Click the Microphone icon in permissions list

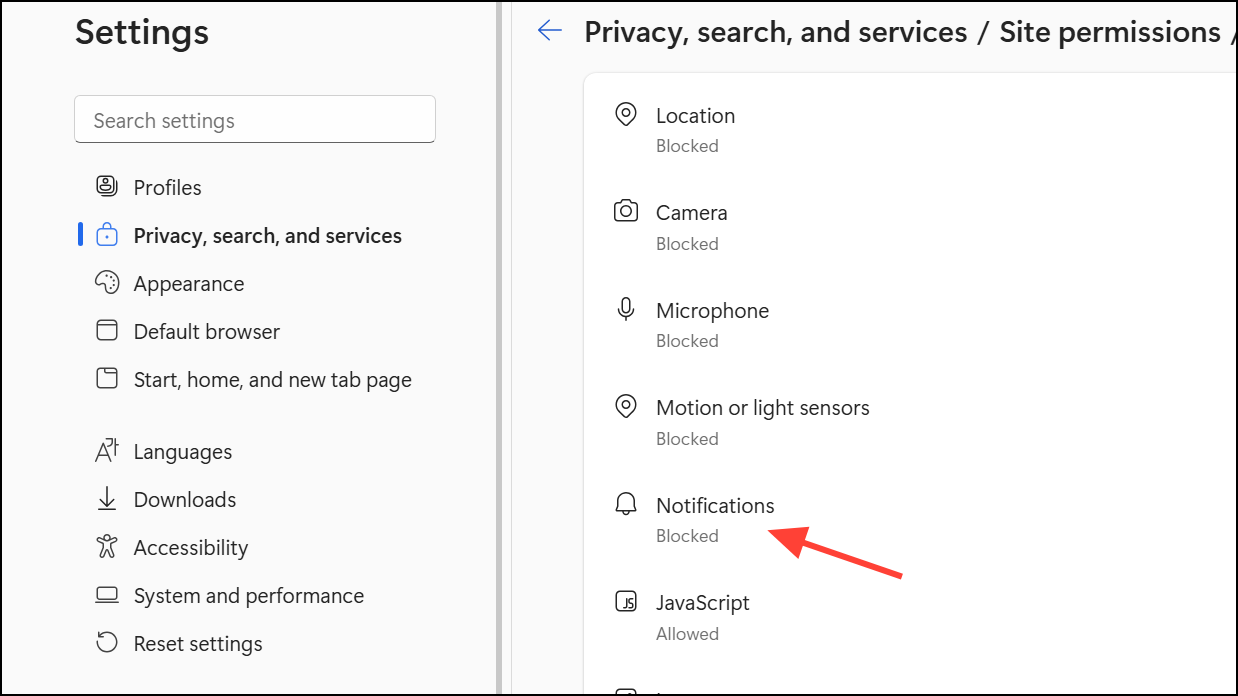(626, 310)
